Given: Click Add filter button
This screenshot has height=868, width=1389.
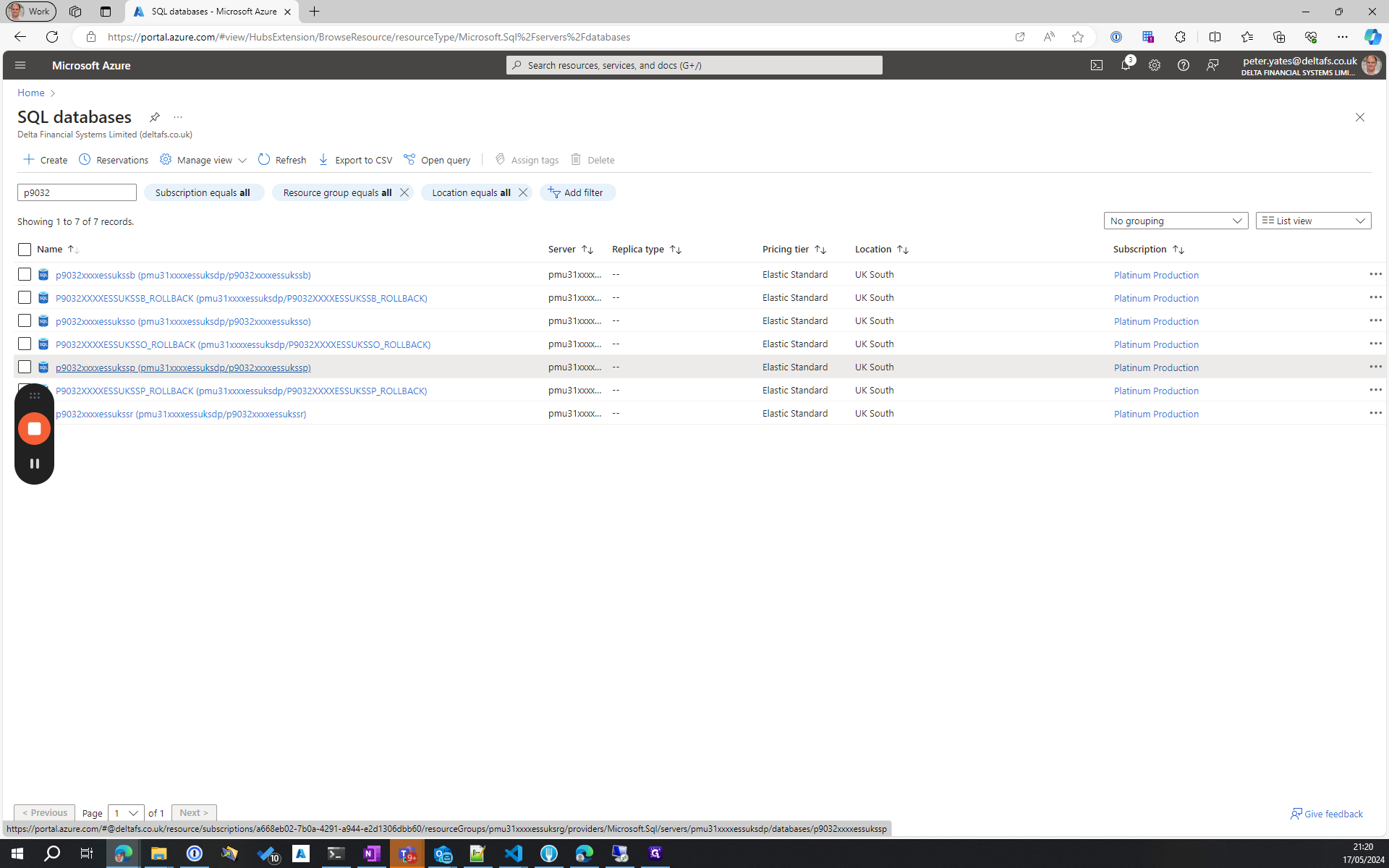Looking at the screenshot, I should [577, 192].
